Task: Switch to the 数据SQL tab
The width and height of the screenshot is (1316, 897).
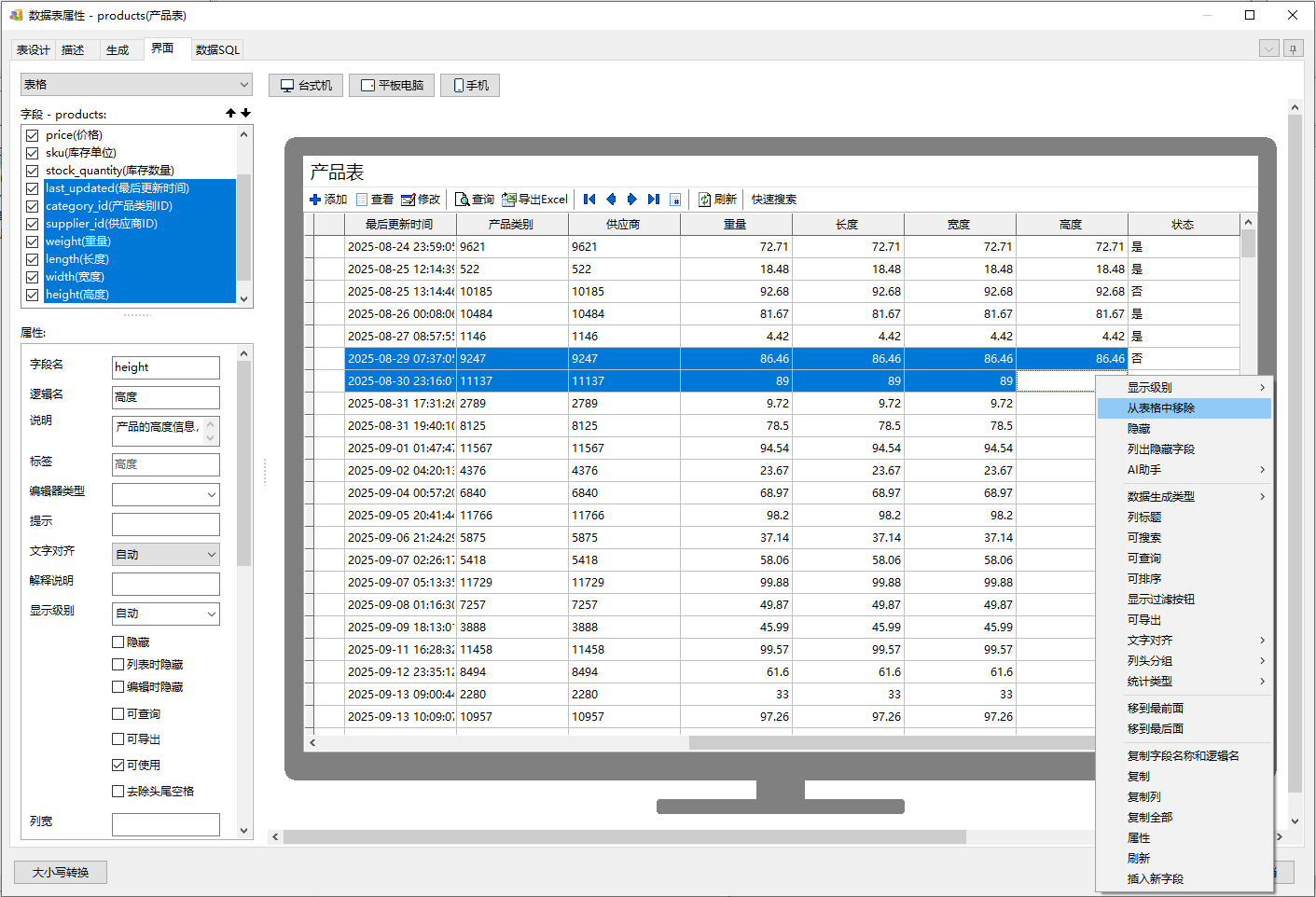Action: tap(217, 50)
